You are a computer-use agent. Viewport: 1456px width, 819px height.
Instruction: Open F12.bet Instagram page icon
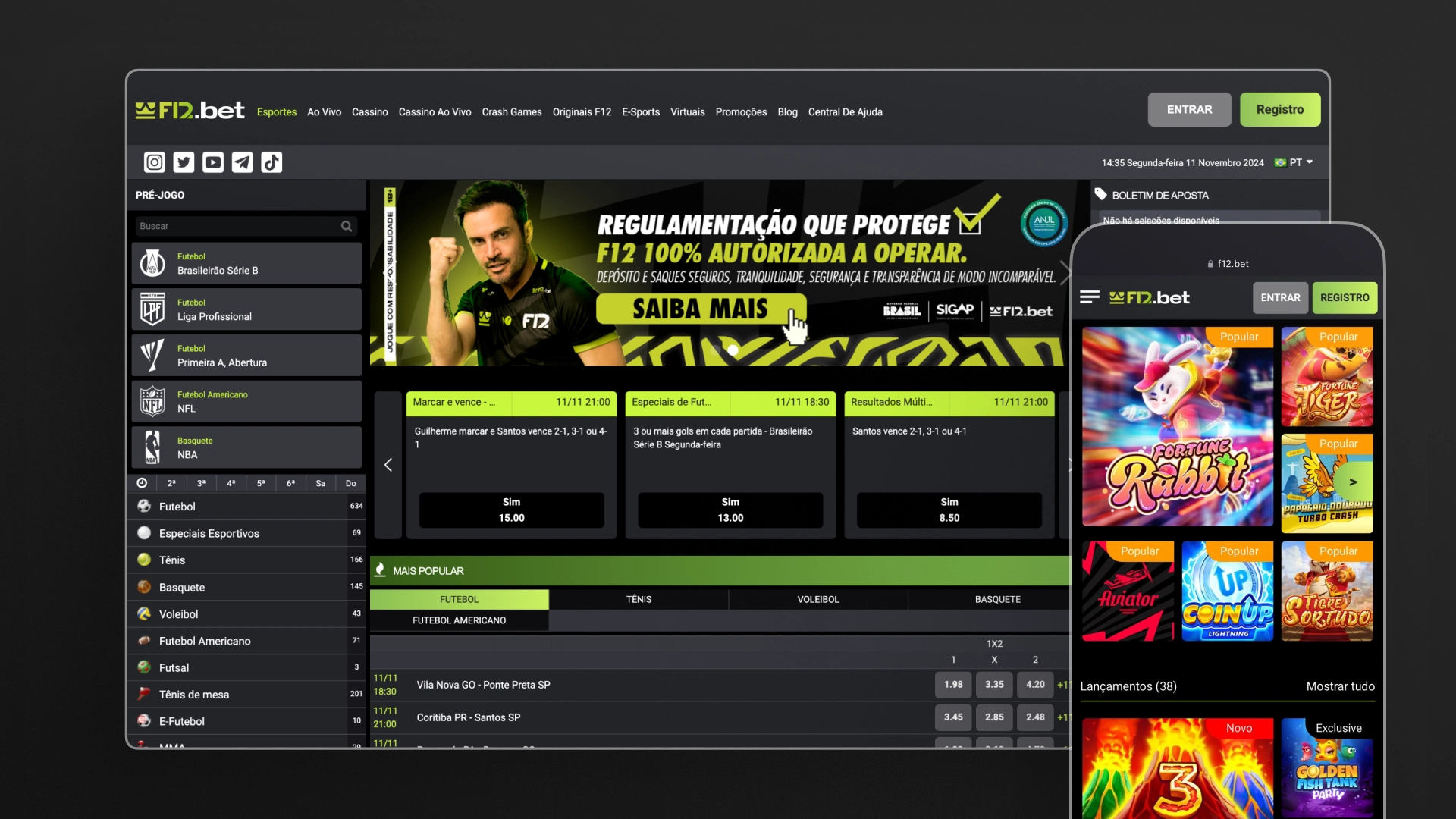(x=155, y=162)
